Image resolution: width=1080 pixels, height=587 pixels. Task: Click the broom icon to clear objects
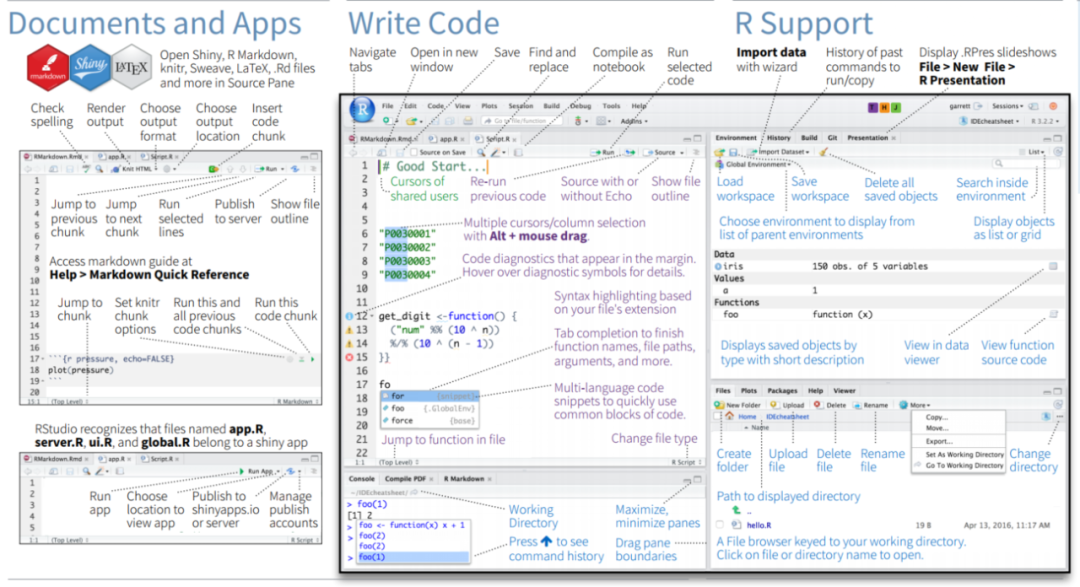(824, 152)
